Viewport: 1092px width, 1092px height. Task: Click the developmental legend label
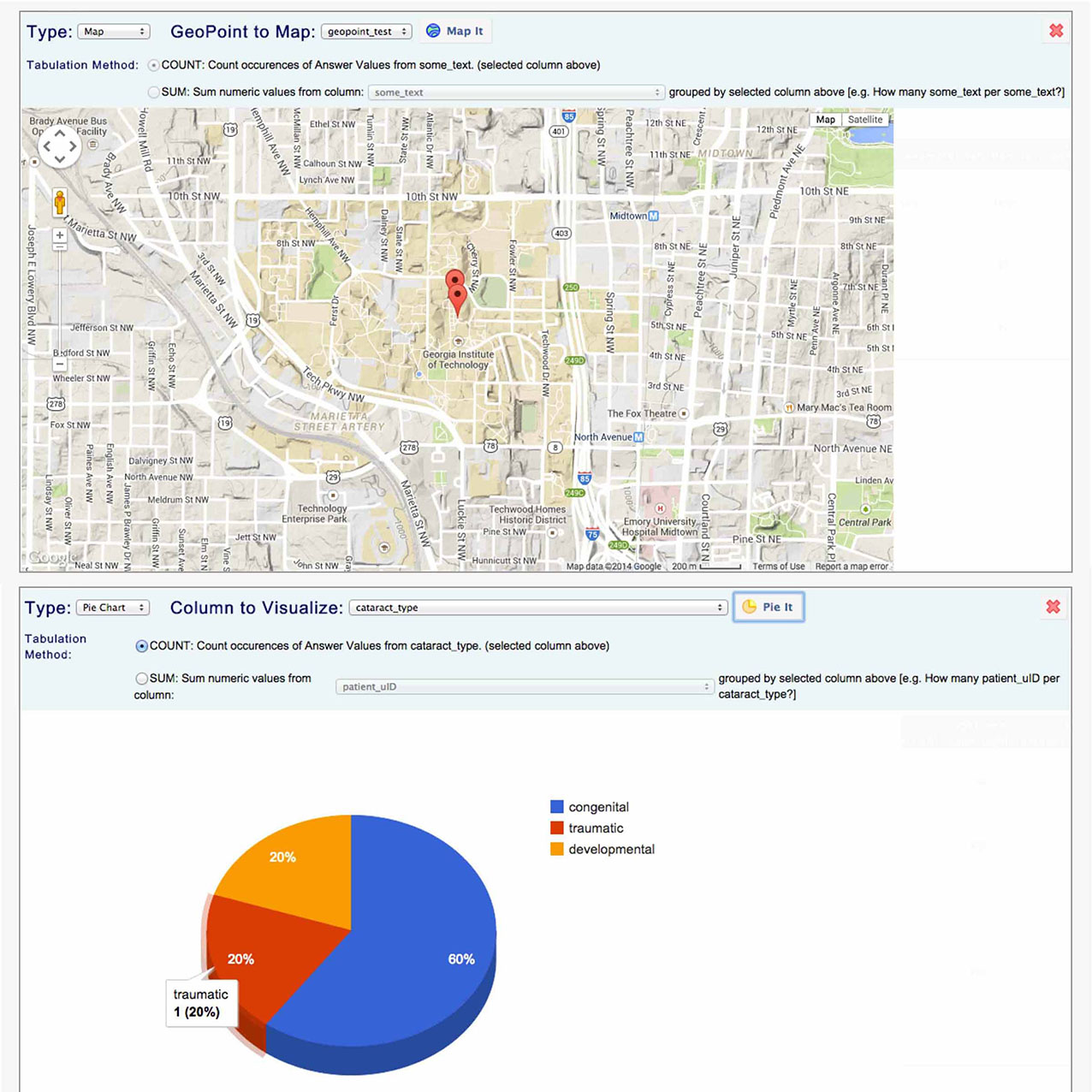click(611, 849)
